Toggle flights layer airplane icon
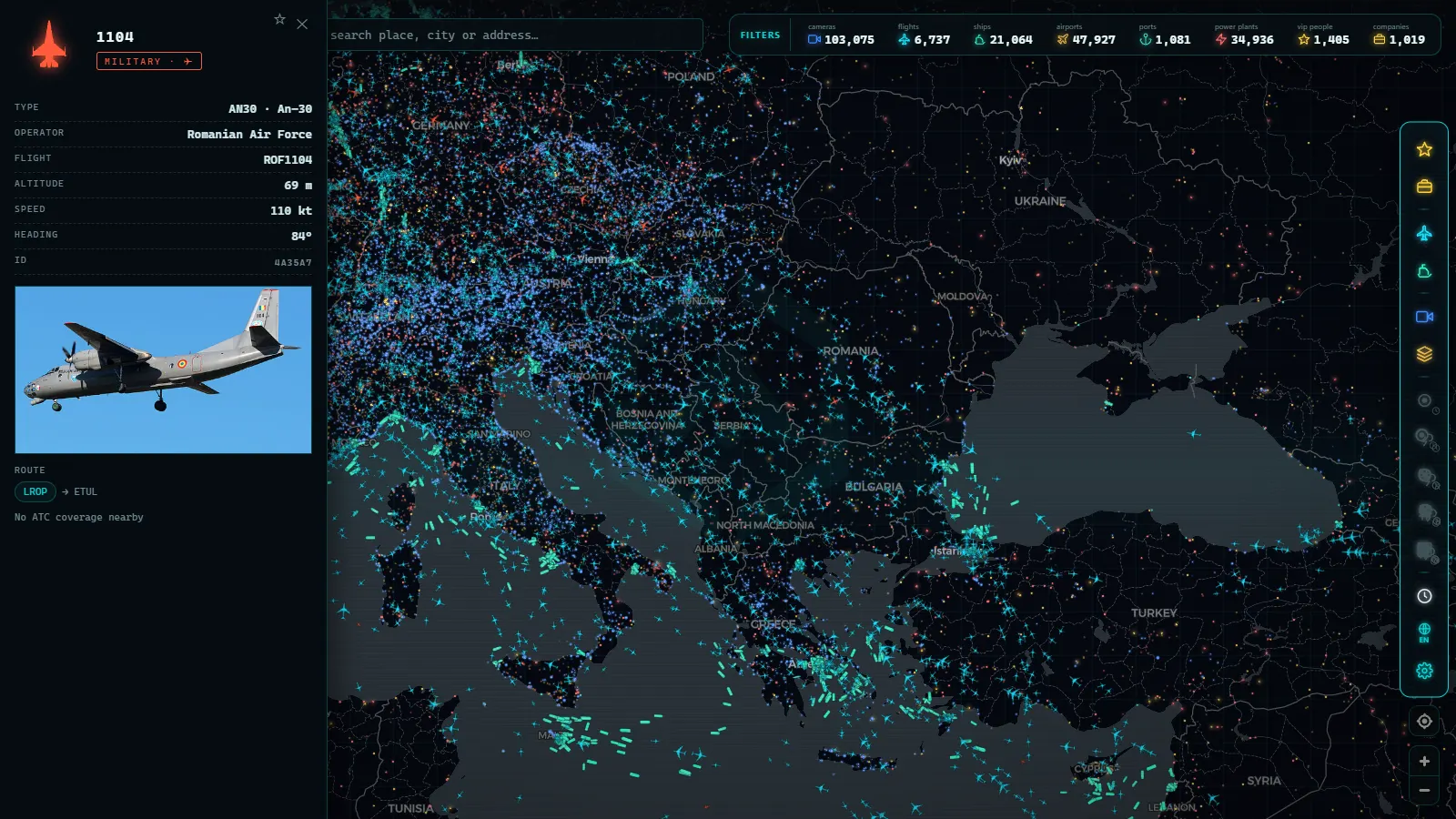 1424,234
